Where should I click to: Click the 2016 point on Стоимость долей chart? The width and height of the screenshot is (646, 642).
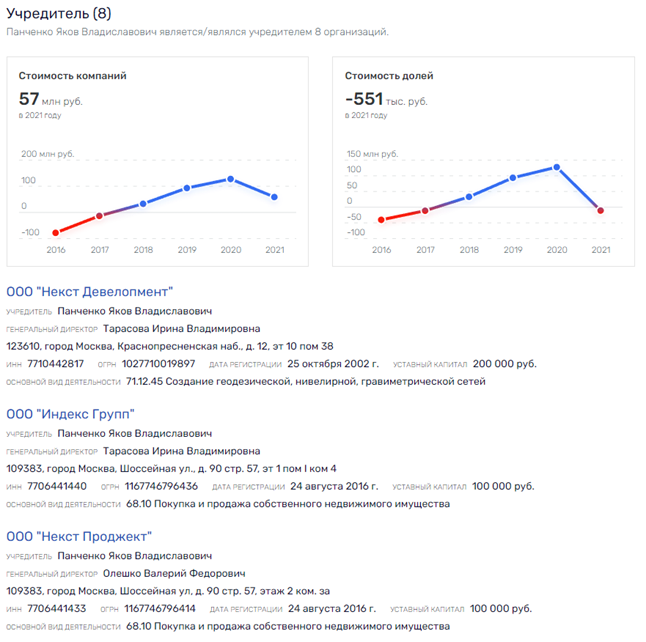click(381, 220)
